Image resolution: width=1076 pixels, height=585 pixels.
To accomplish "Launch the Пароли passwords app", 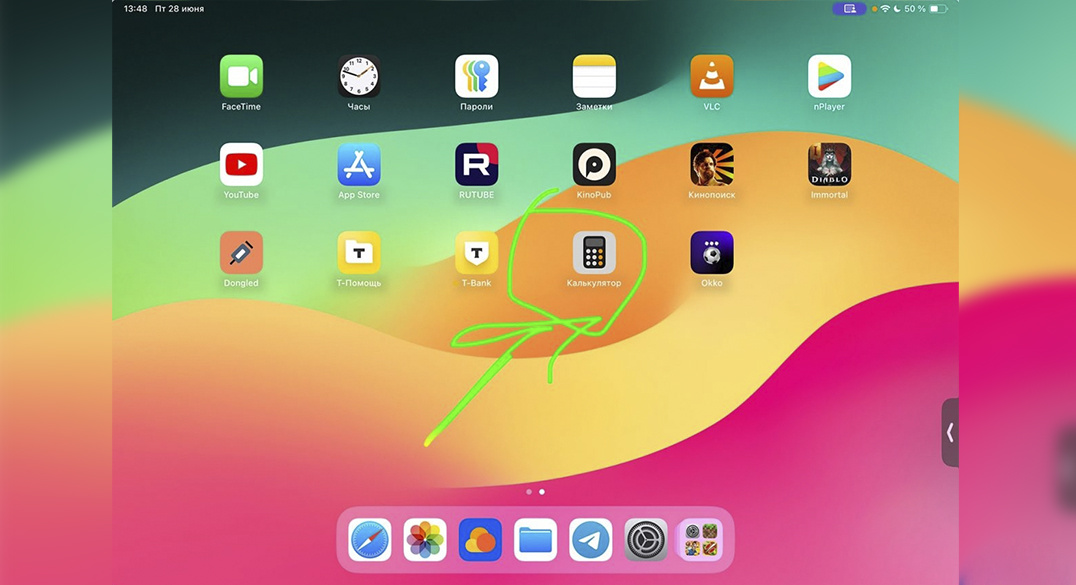I will [476, 76].
